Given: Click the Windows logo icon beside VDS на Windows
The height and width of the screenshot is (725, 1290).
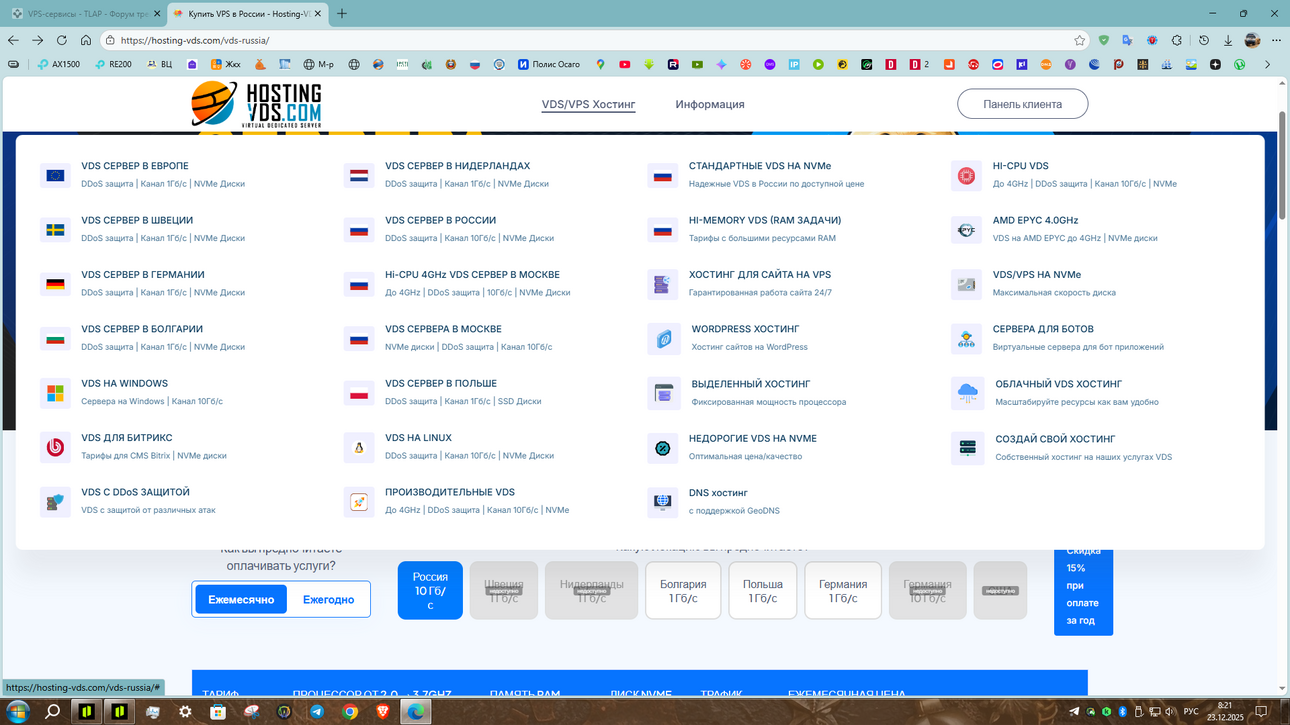Looking at the screenshot, I should click(55, 393).
